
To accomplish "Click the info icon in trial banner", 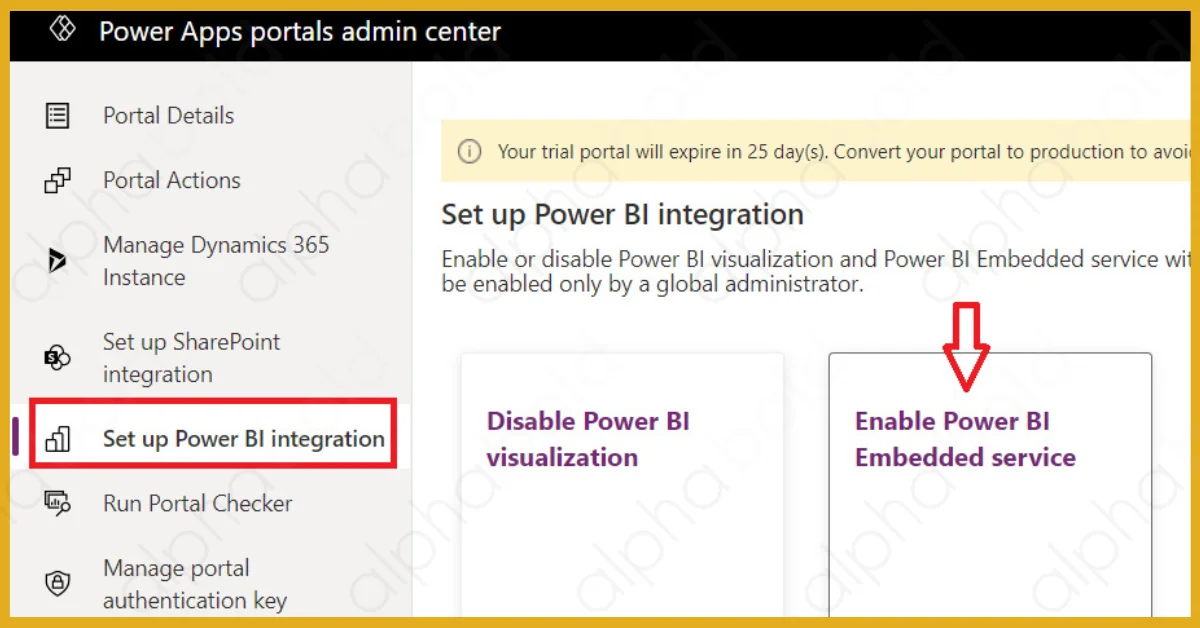I will (x=469, y=152).
